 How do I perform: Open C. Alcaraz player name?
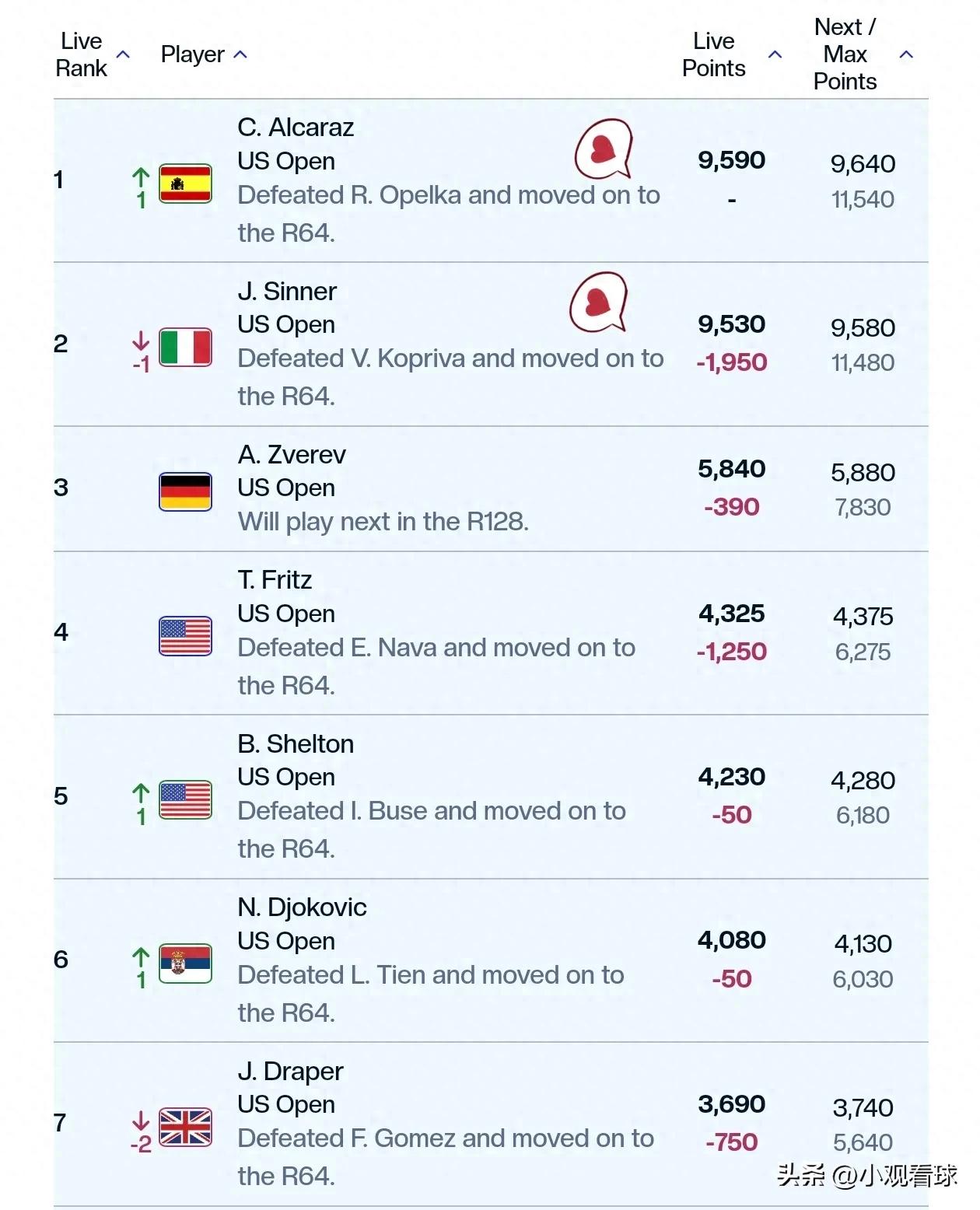296,127
